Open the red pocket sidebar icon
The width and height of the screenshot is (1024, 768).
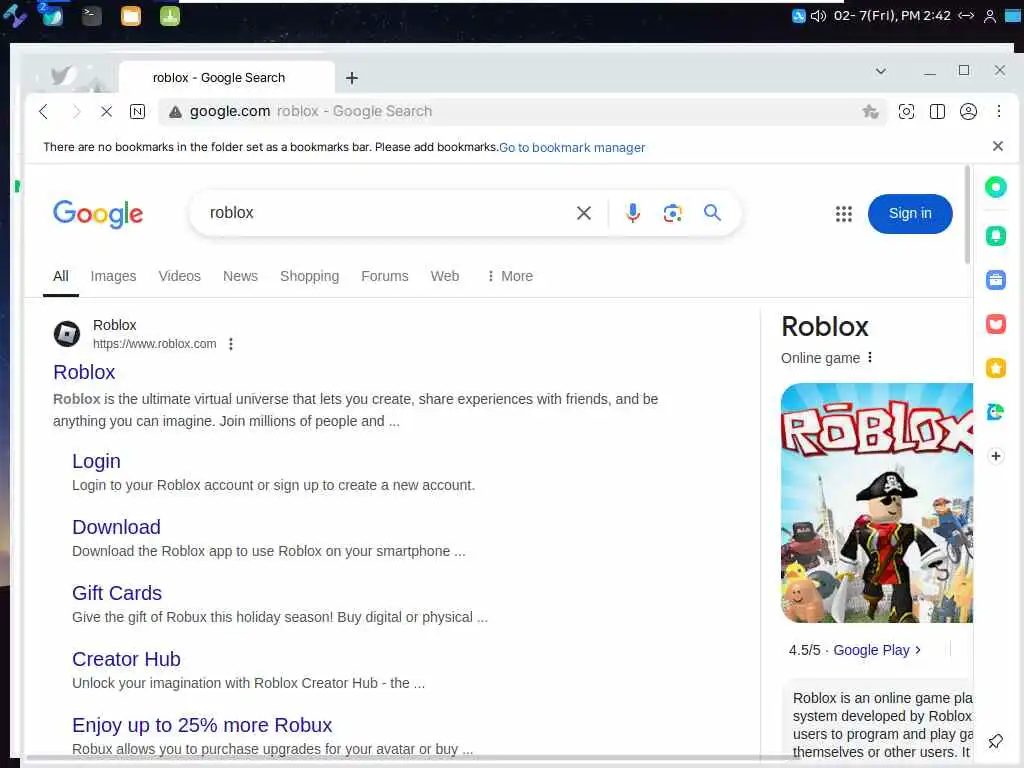(995, 324)
